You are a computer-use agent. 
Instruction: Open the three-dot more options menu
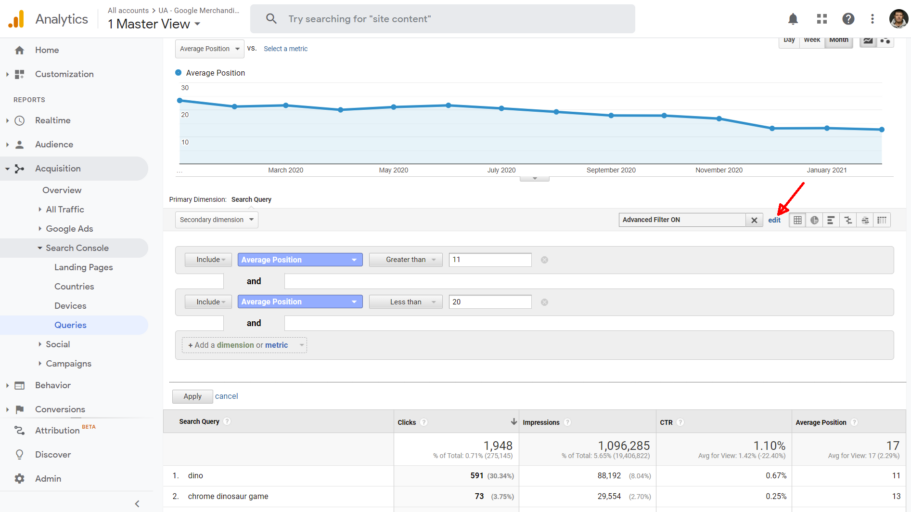click(872, 19)
